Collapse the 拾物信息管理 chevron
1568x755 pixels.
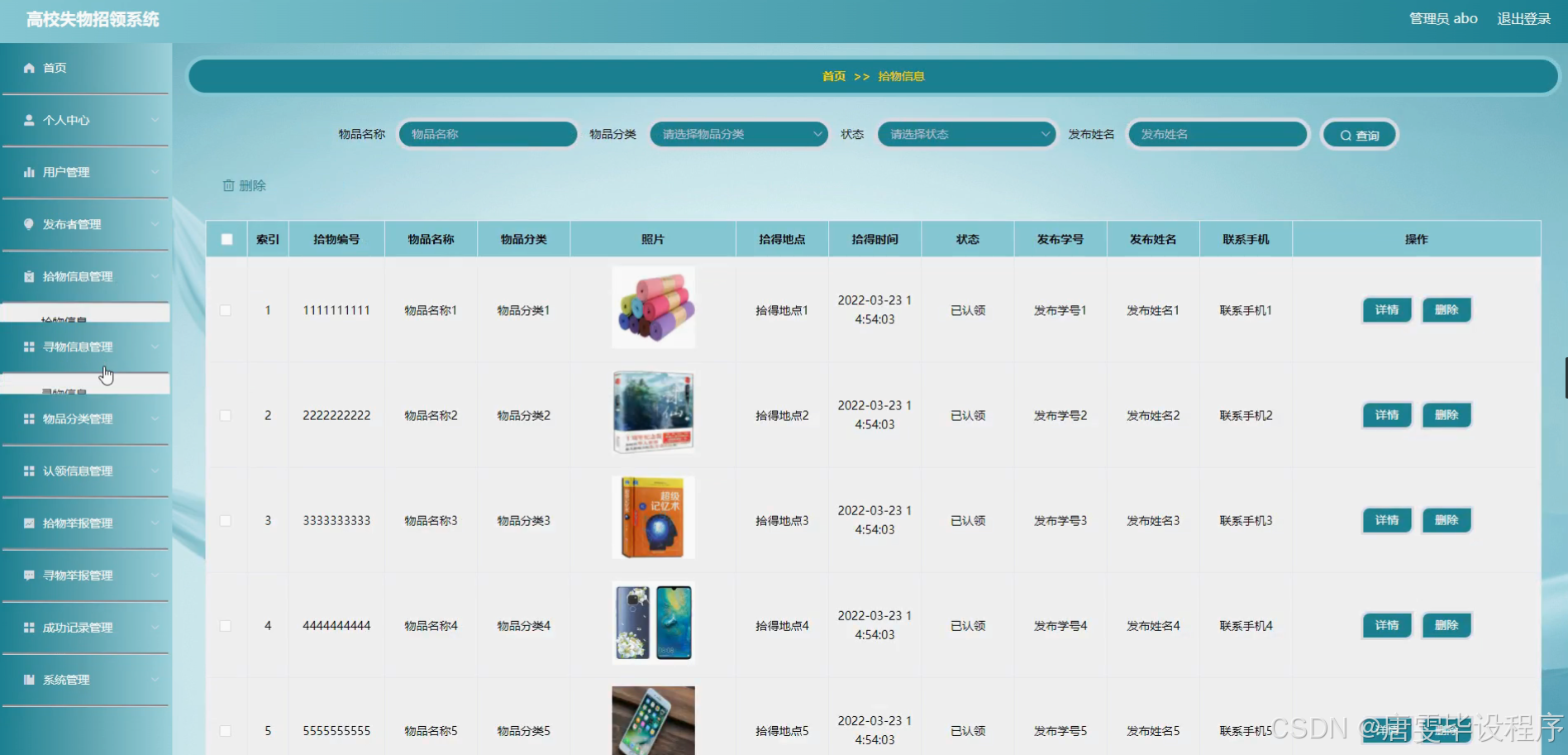(x=155, y=276)
